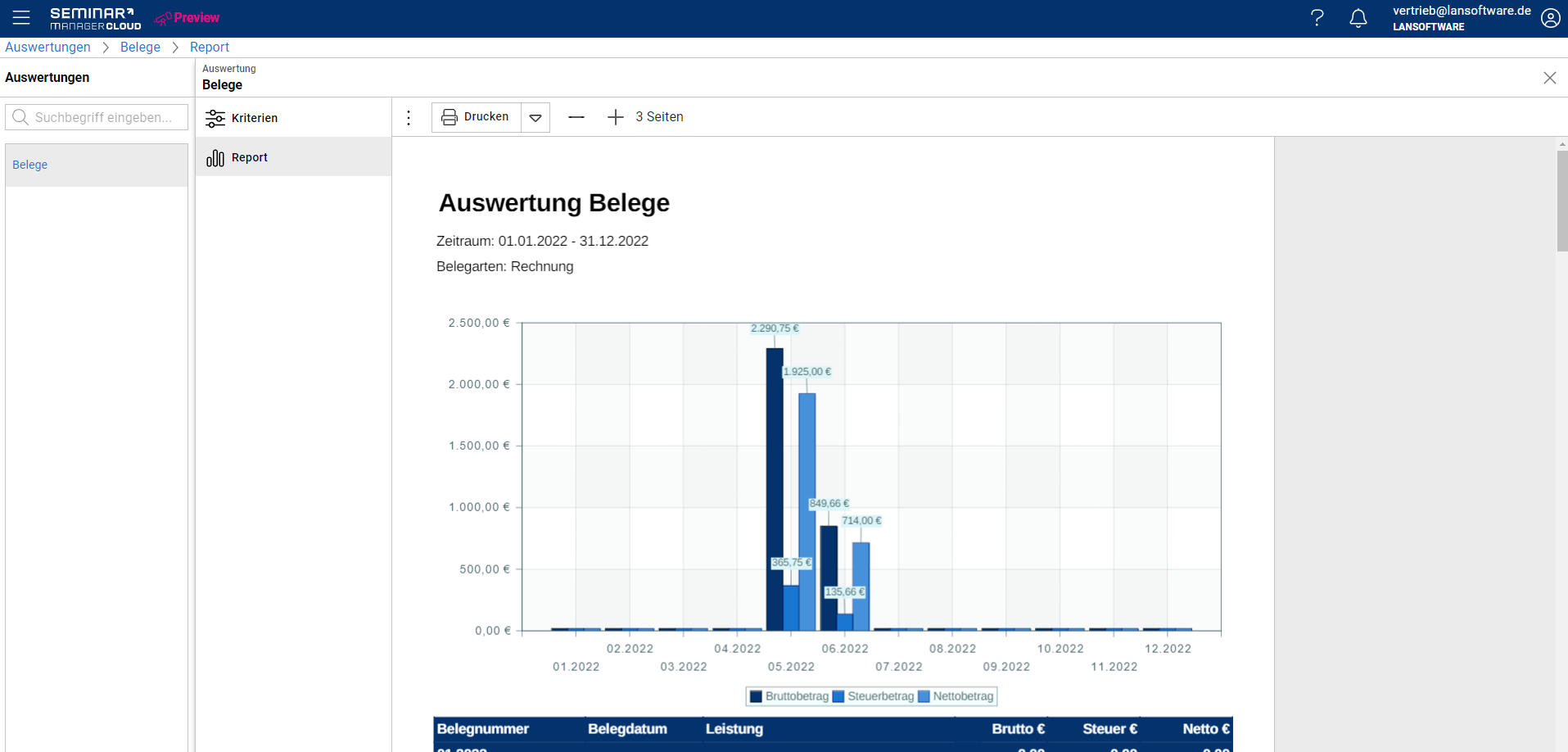The height and width of the screenshot is (752, 1568).
Task: Click the Auswertung Belege report title
Action: tap(554, 203)
